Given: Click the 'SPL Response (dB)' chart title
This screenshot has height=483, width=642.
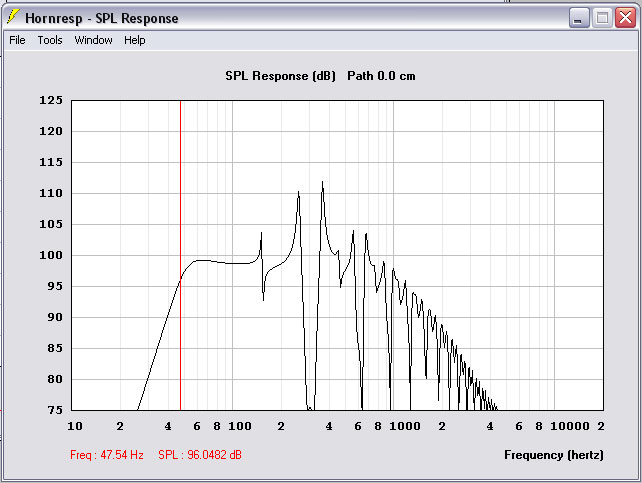Looking at the screenshot, I should pos(280,76).
